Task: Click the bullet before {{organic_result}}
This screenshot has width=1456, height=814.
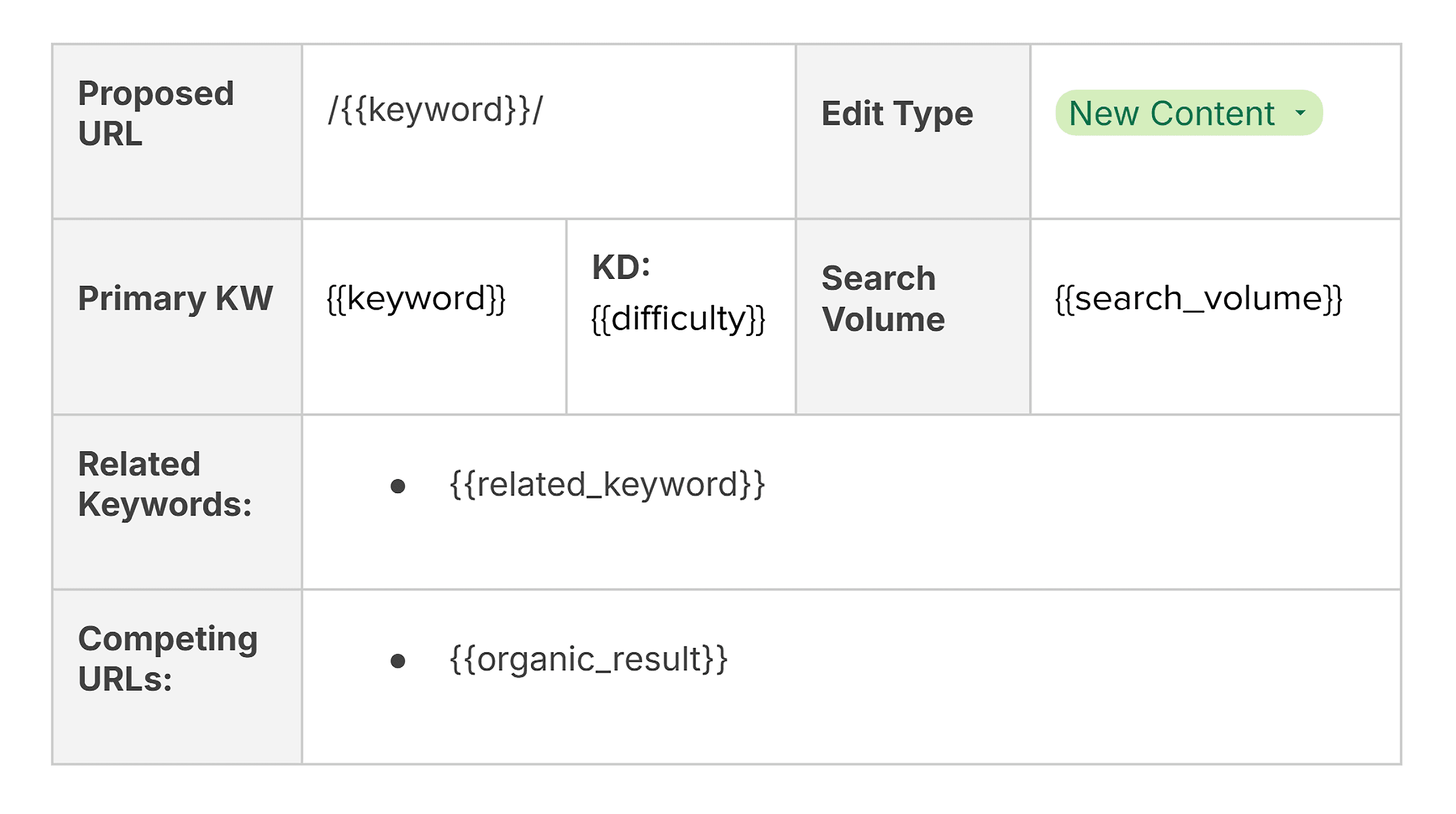Action: pos(398,661)
